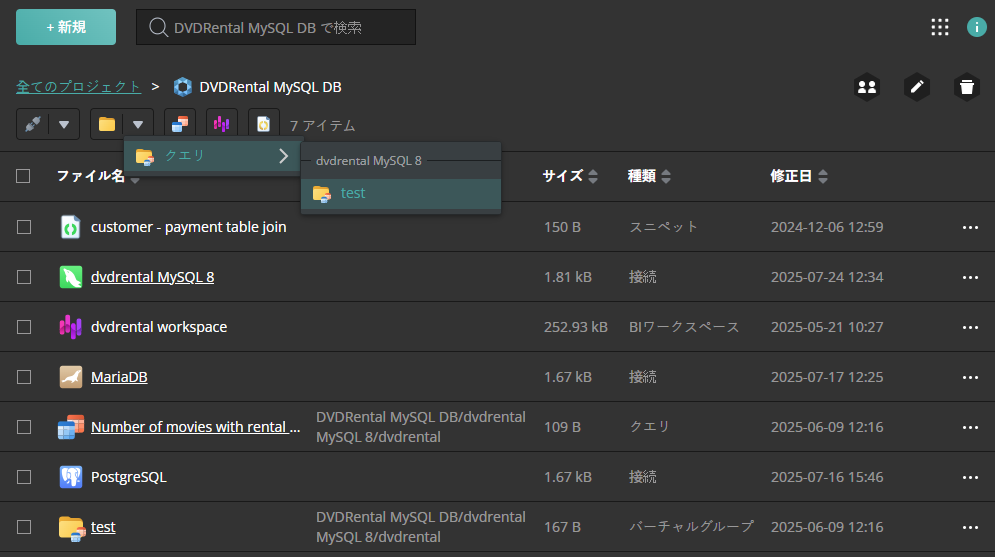
Task: Go to 全てのプロジェクト breadcrumb link
Action: tap(79, 87)
